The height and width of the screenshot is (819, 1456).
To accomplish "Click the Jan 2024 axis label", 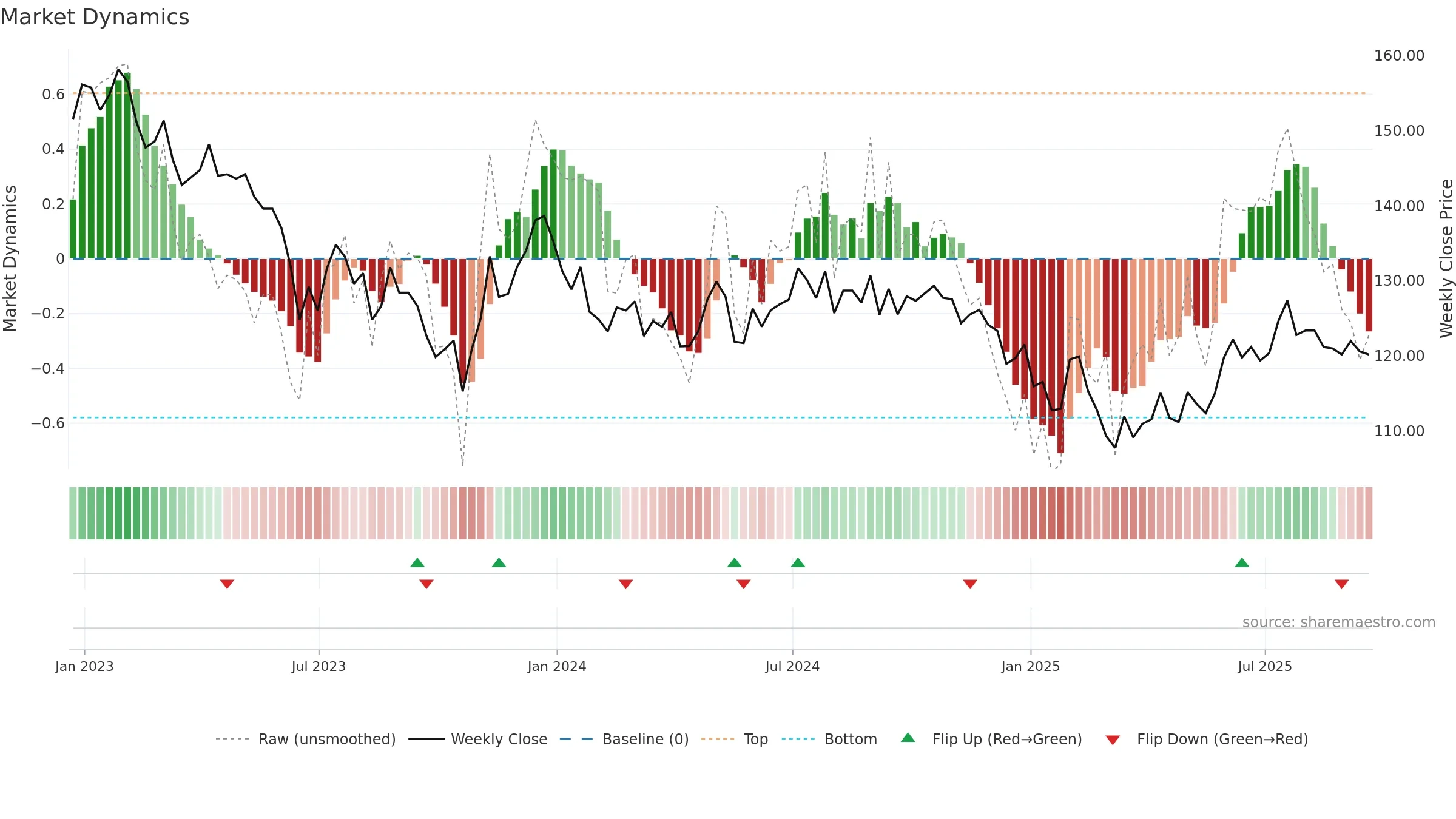I will pos(557,666).
